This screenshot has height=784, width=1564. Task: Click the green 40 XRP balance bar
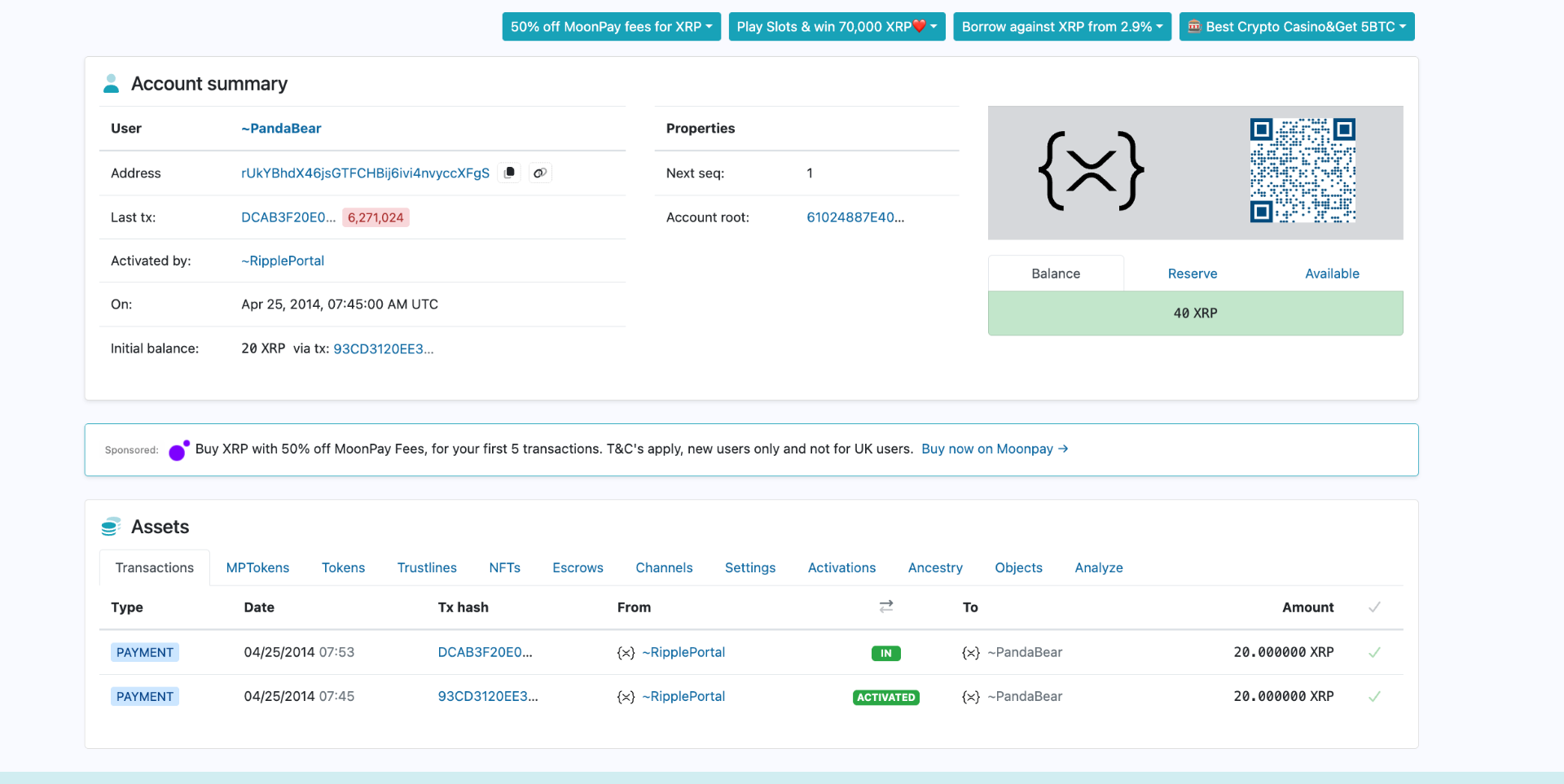(x=1195, y=313)
